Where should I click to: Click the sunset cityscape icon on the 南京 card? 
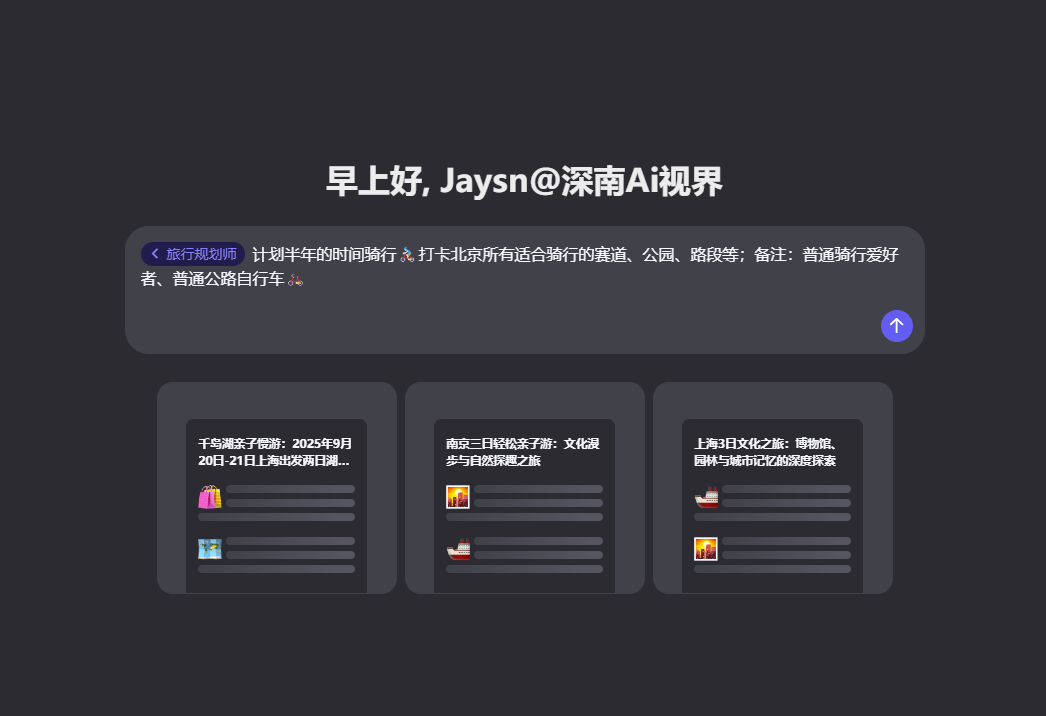tap(457, 497)
